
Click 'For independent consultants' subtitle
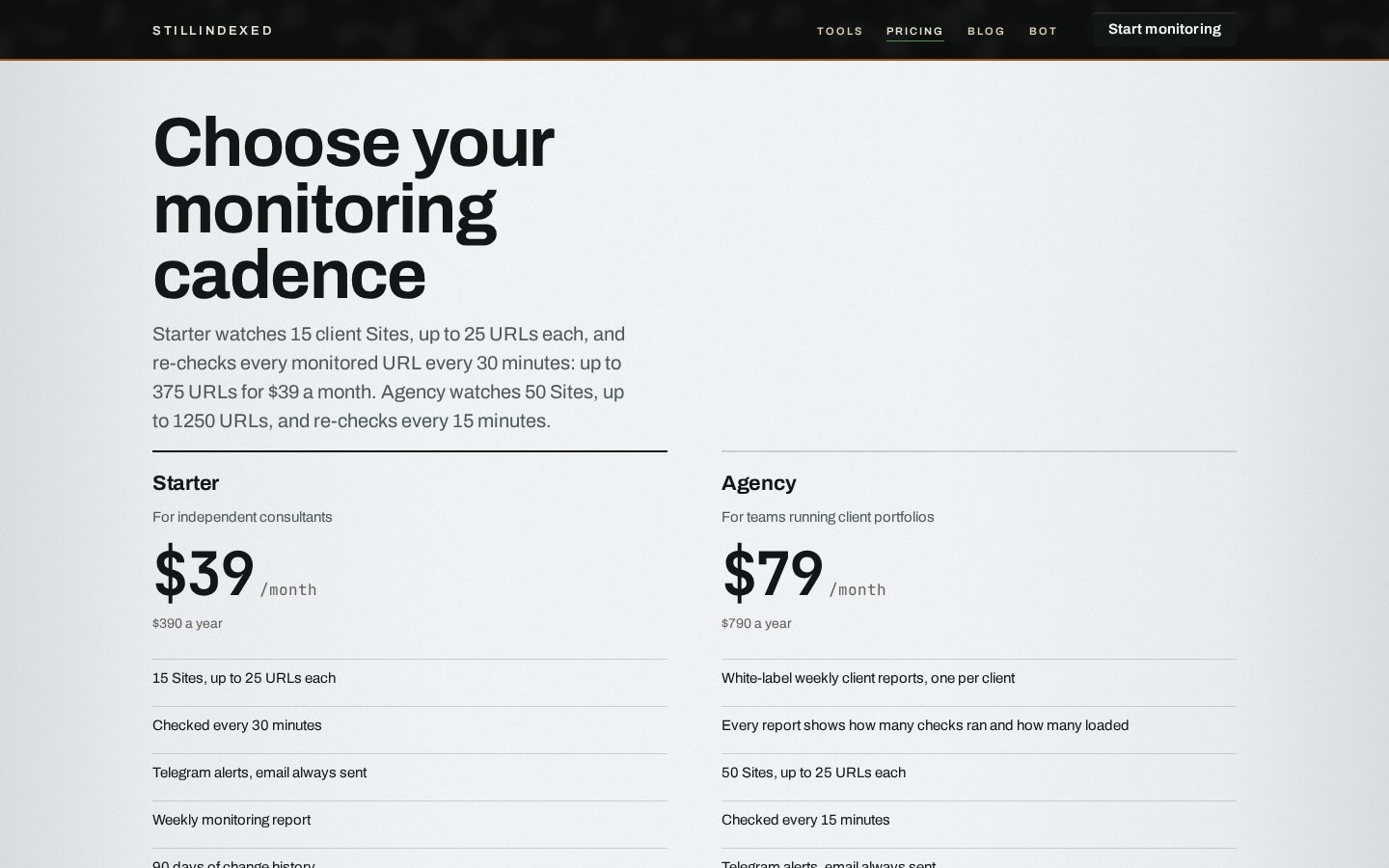[242, 517]
